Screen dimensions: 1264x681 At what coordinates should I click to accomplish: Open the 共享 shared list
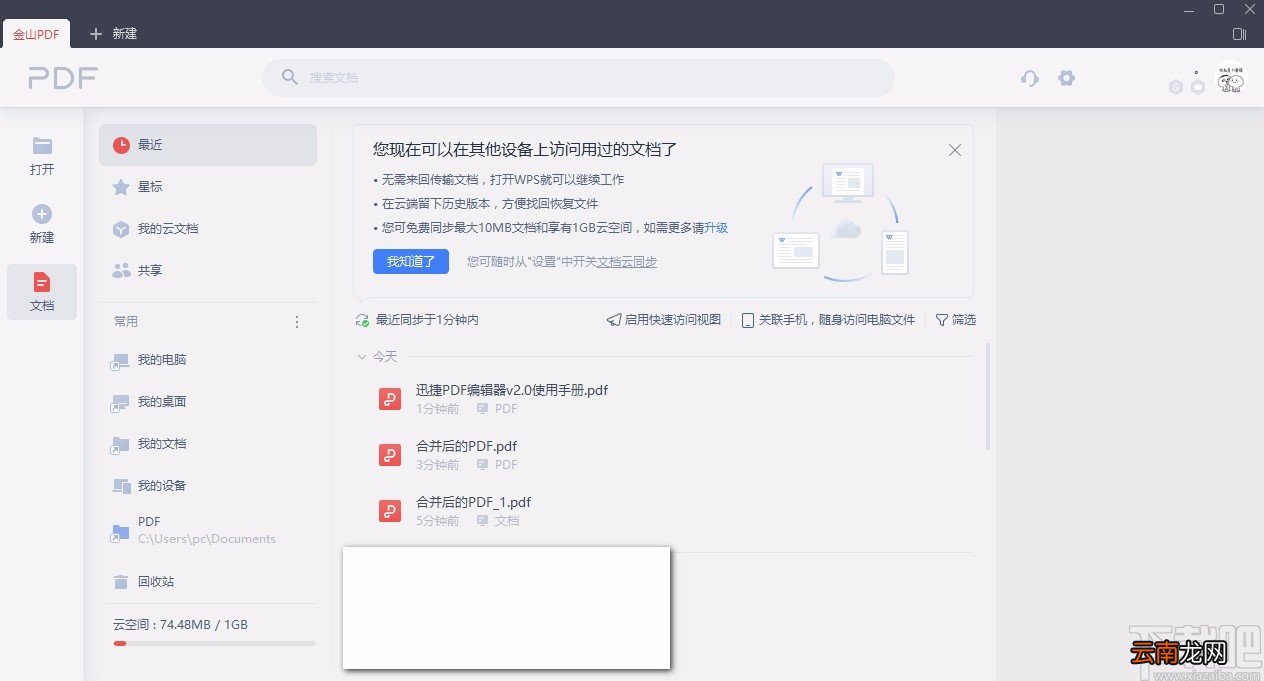208,270
